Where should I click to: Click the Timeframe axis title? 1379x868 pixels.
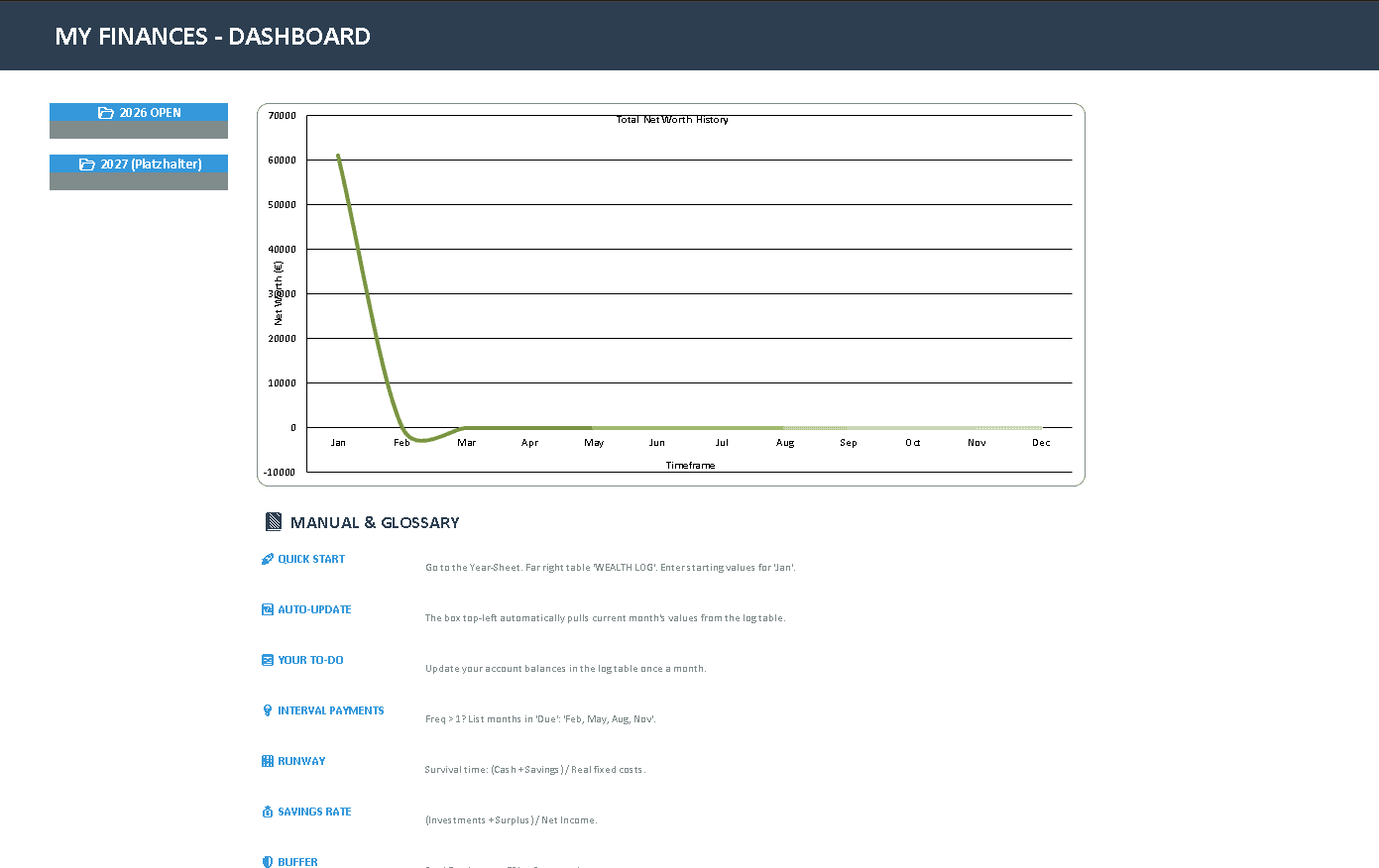pyautogui.click(x=690, y=465)
